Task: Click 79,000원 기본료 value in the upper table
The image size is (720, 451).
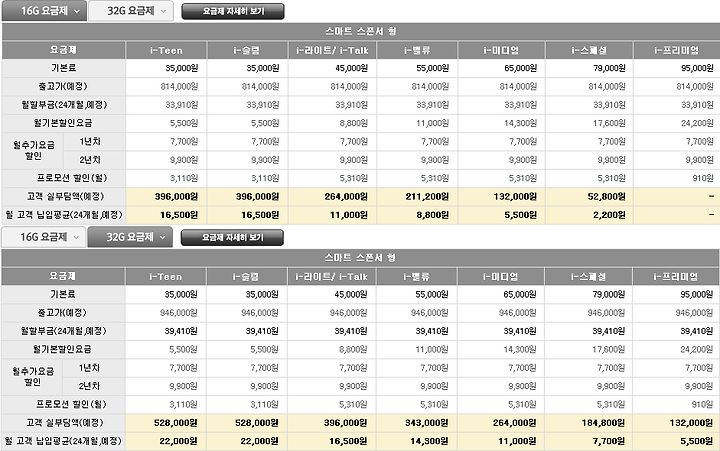Action: (609, 68)
